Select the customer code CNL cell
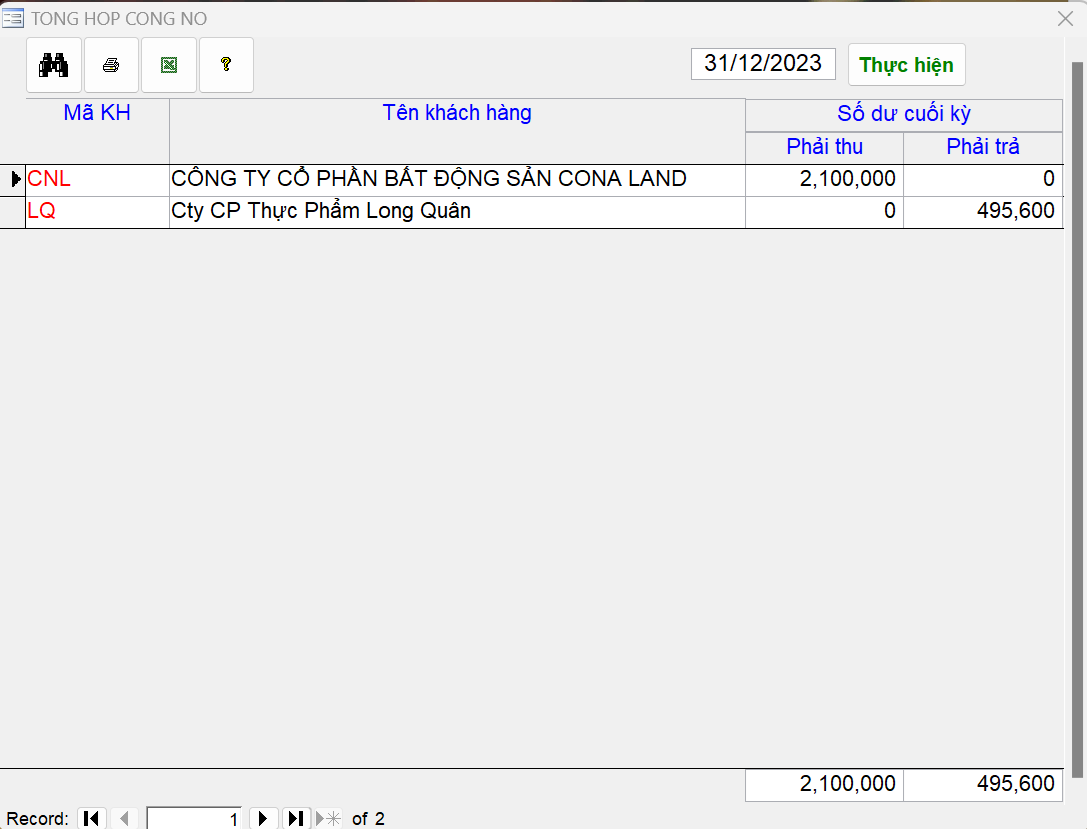Image resolution: width=1087 pixels, height=829 pixels. (x=97, y=180)
